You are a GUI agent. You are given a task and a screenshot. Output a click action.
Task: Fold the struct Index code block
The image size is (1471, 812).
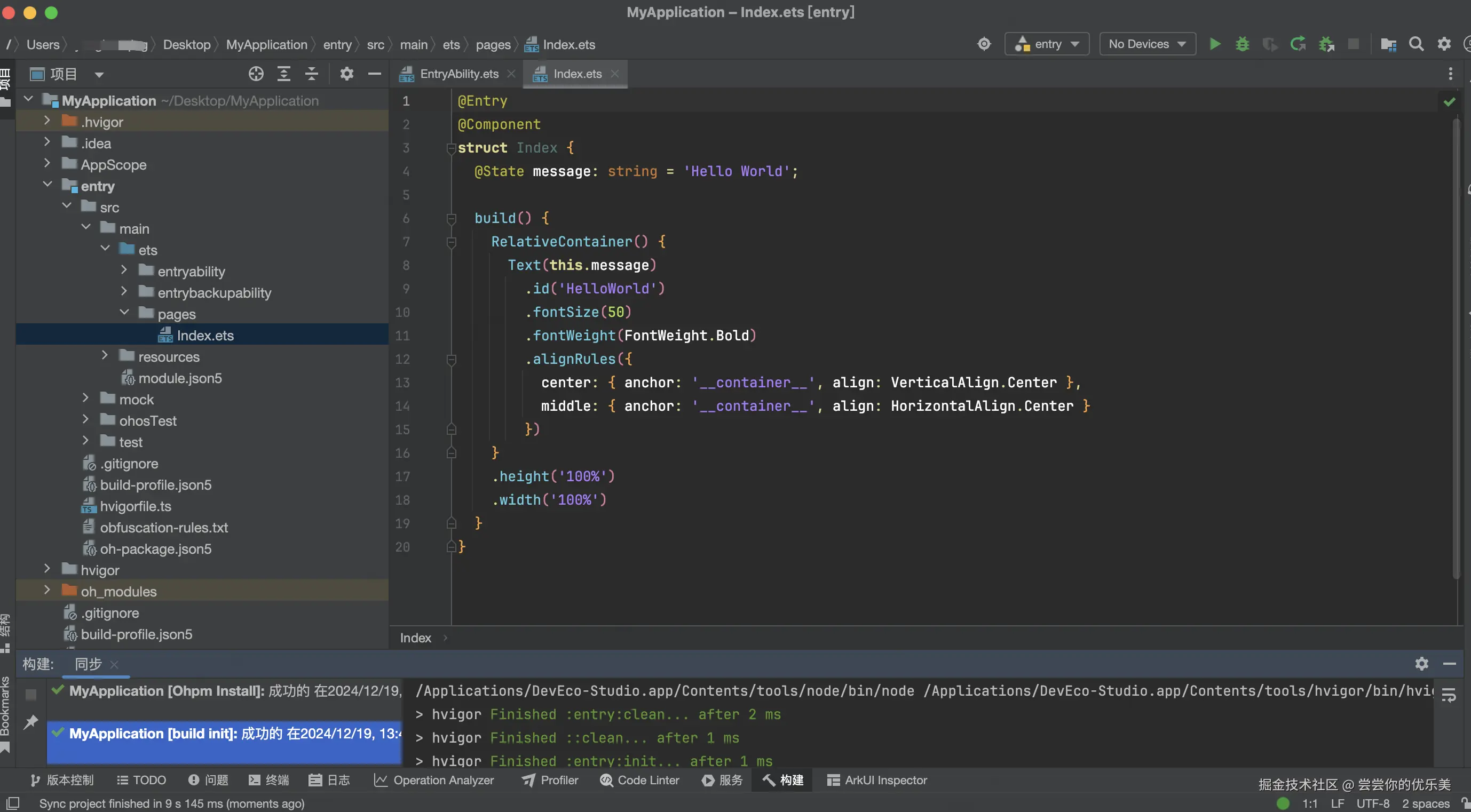[450, 148]
